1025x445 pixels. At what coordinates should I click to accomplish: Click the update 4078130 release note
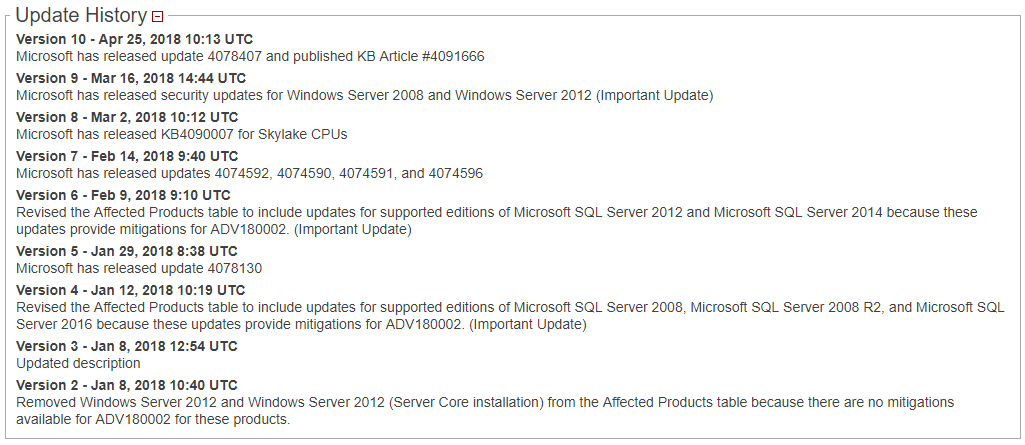pos(139,269)
